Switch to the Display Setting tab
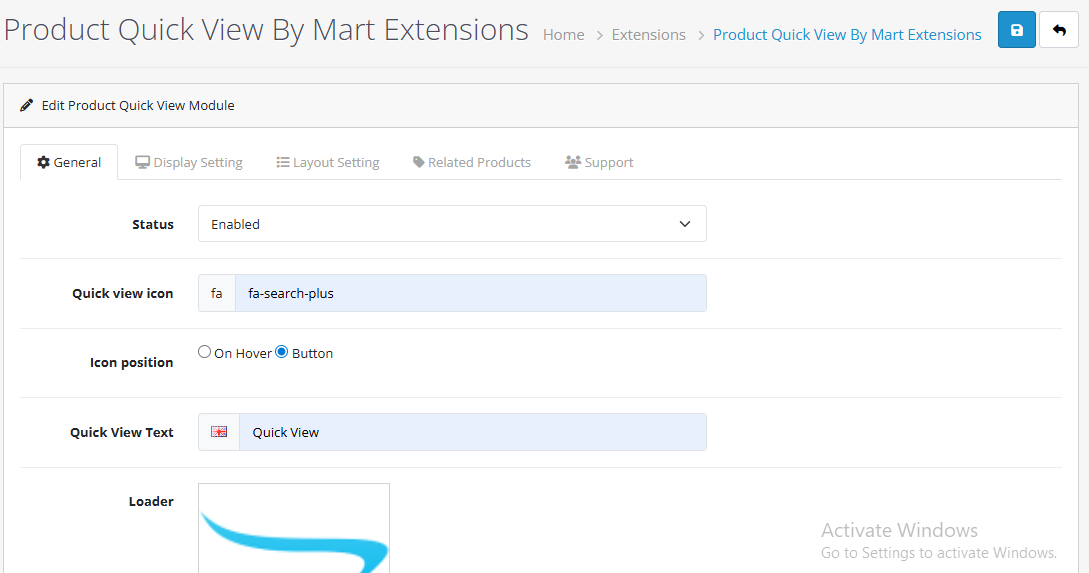1089x573 pixels. coord(197,162)
